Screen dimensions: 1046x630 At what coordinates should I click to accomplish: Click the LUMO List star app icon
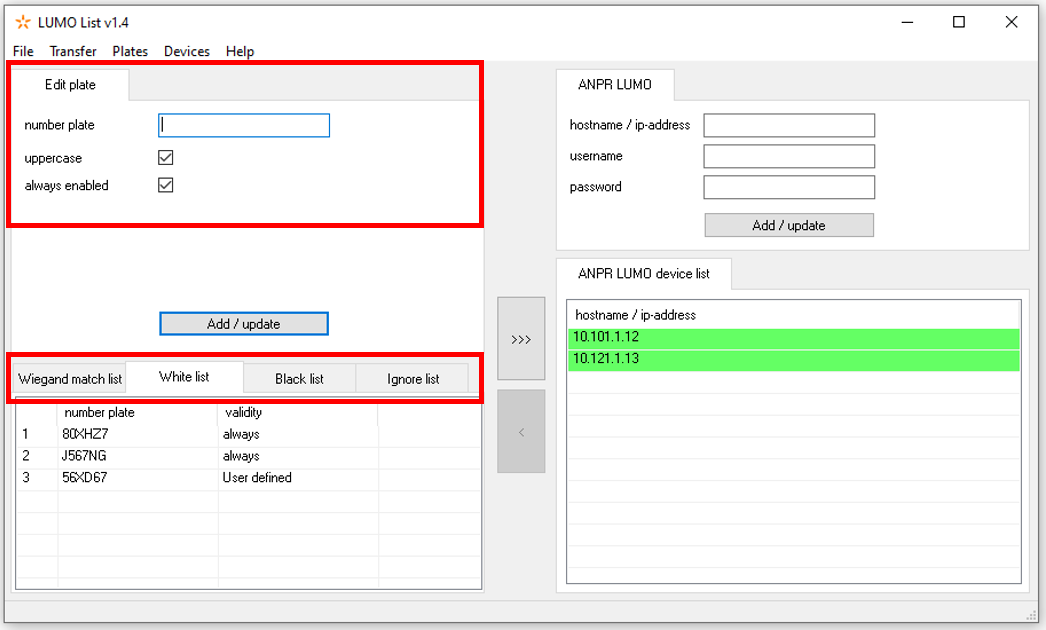tap(23, 23)
